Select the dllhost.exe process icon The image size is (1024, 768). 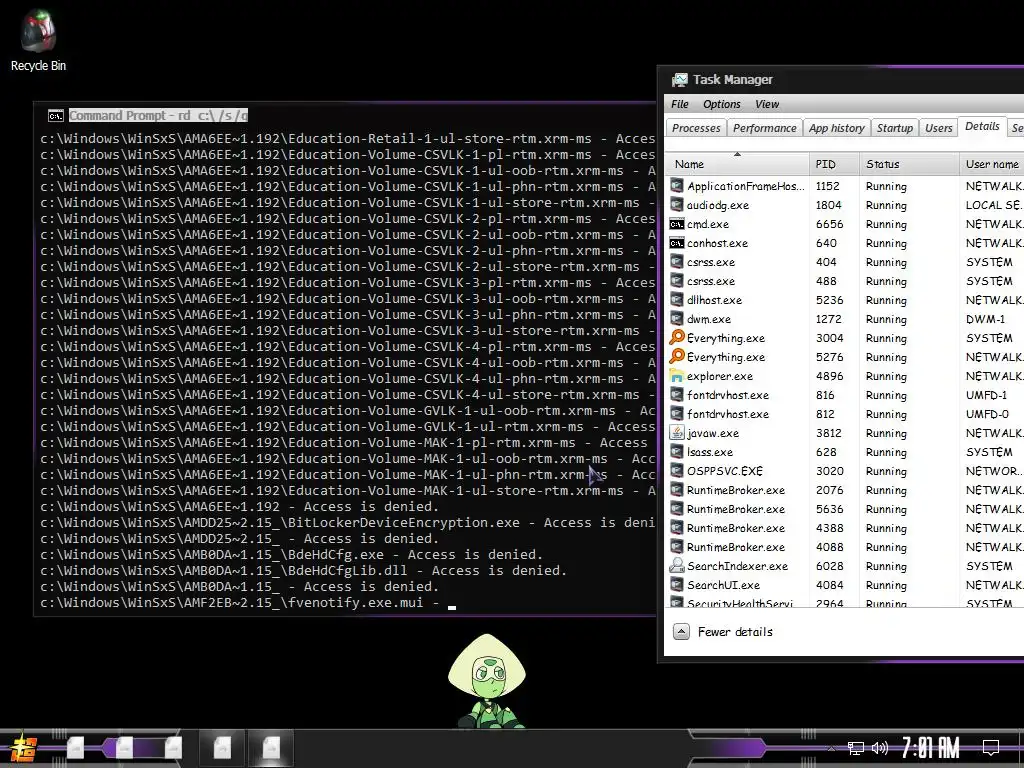coord(677,300)
